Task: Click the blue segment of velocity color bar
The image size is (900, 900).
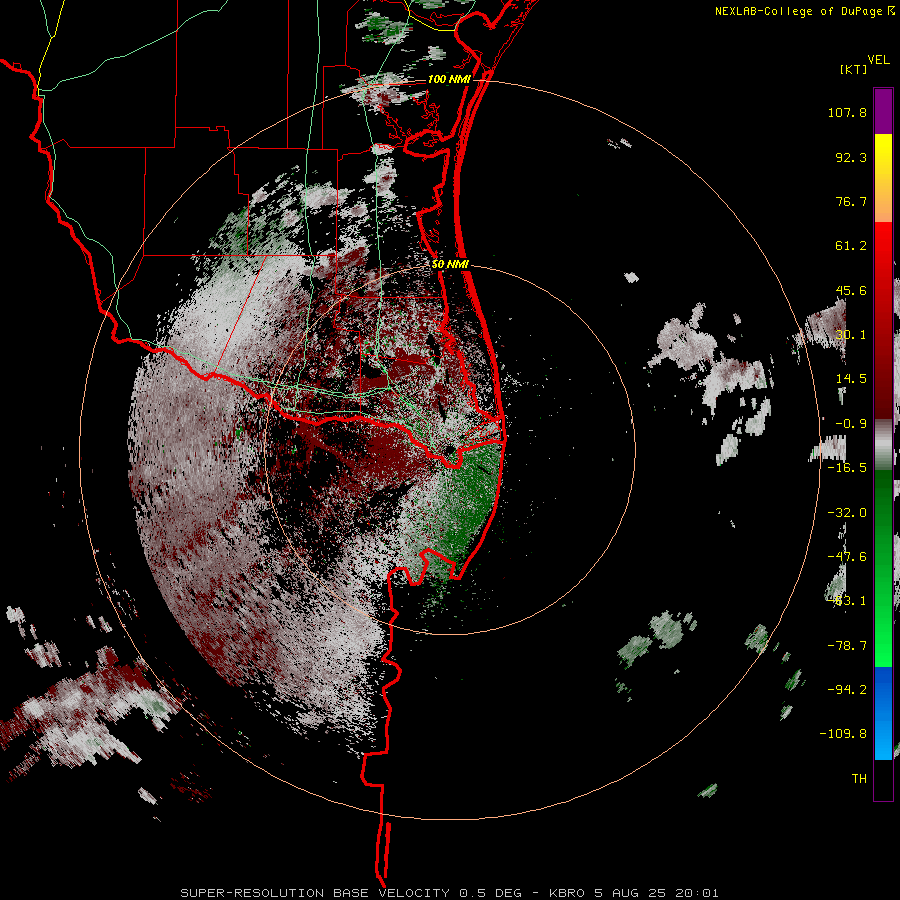Action: [883, 713]
